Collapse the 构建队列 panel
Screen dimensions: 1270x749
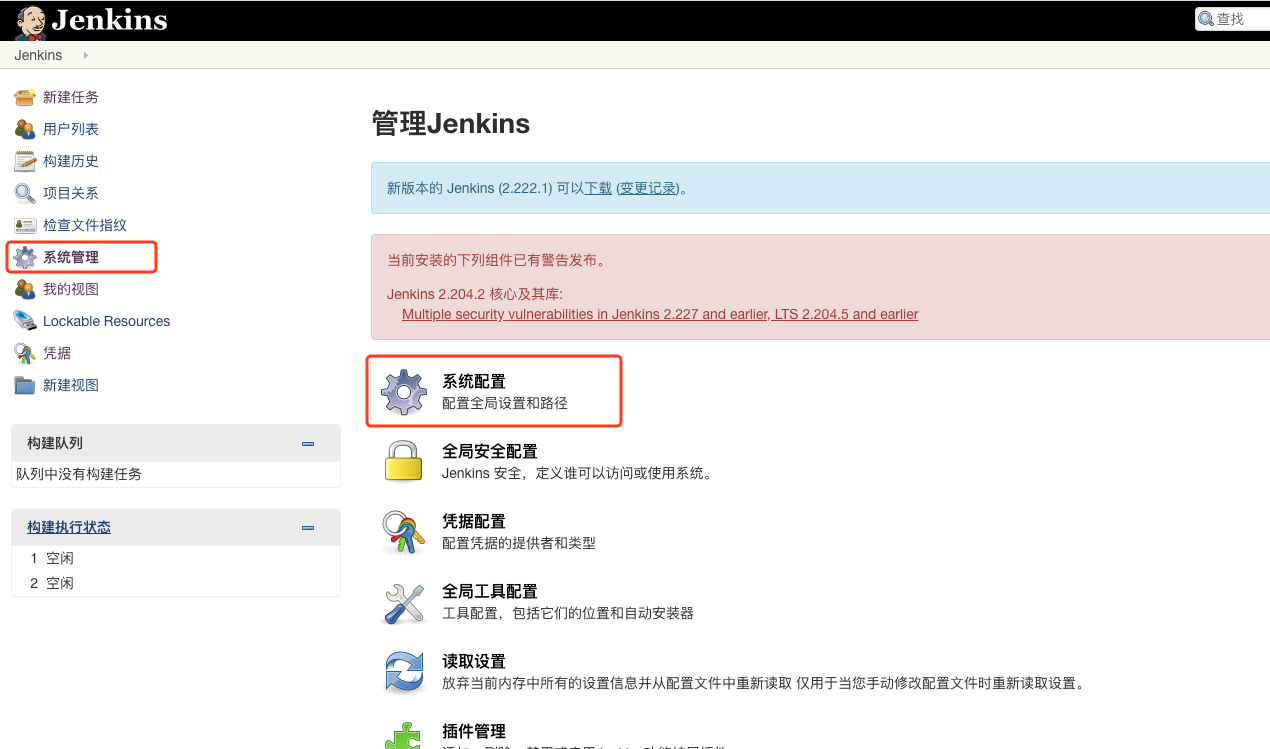point(308,444)
